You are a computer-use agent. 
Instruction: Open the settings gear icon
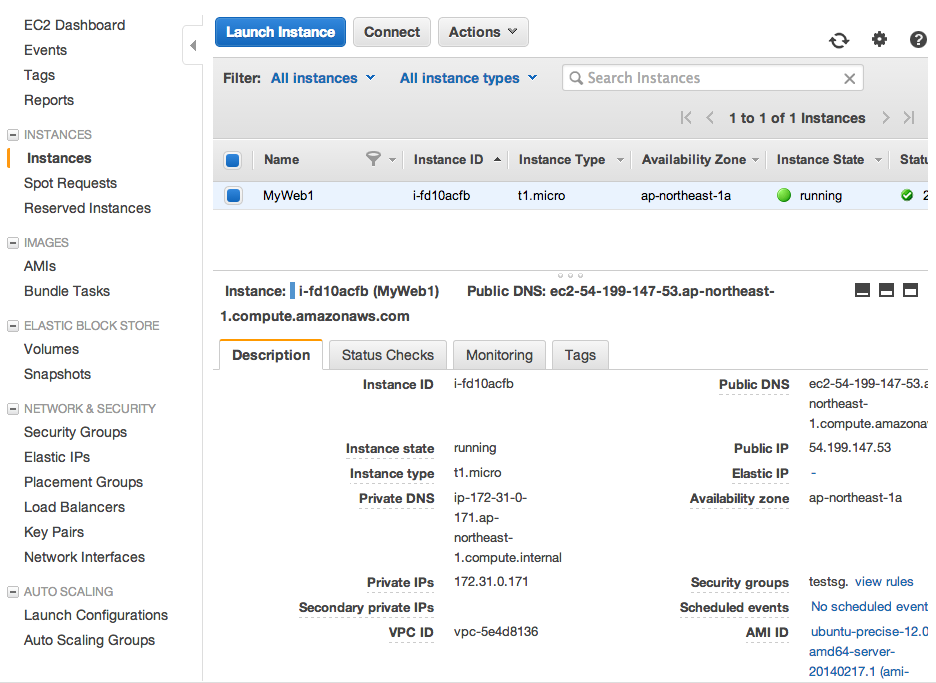point(879,39)
